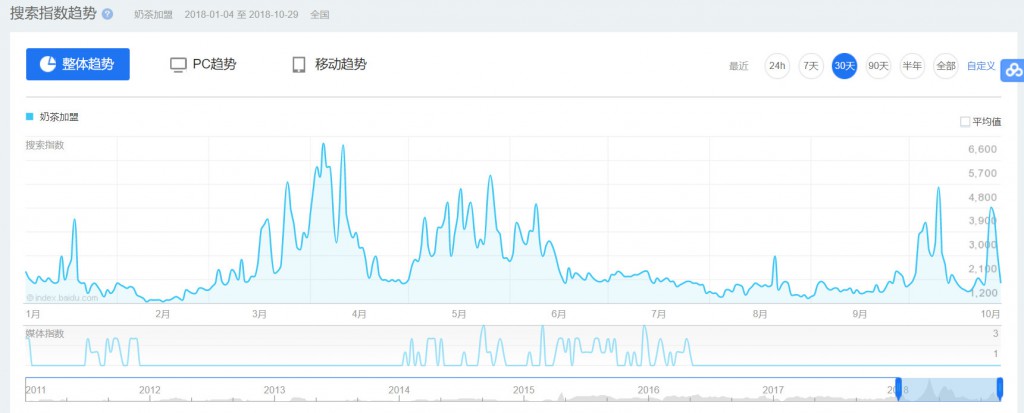This screenshot has width=1024, height=413.
Task: Click the phone icon for 移动趋势
Action: (298, 65)
